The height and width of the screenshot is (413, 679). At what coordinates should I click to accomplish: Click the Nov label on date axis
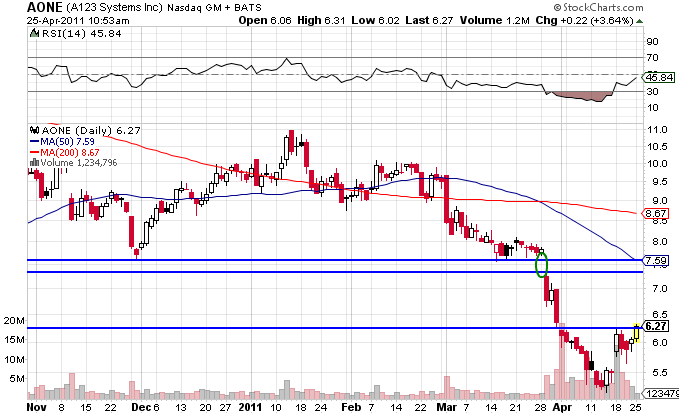click(x=36, y=407)
